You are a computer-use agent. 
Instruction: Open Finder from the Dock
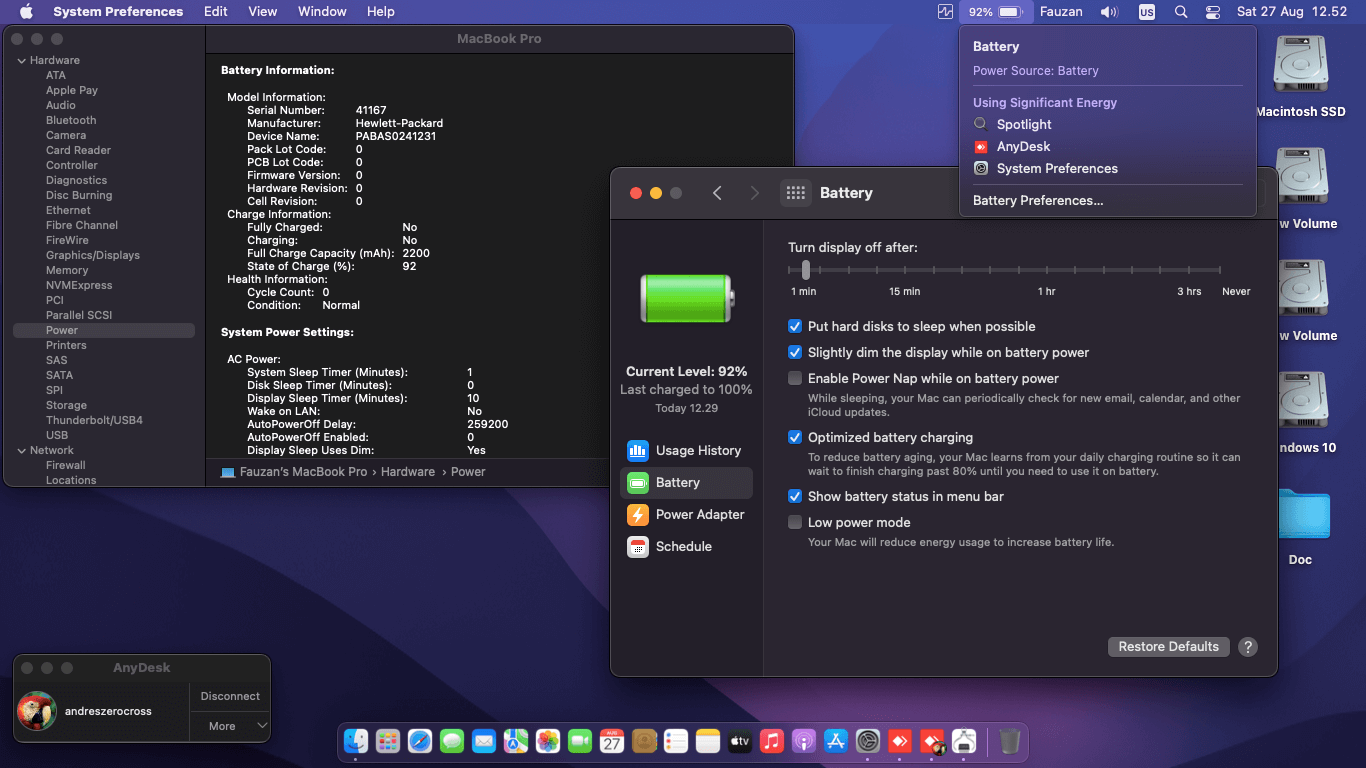click(356, 741)
